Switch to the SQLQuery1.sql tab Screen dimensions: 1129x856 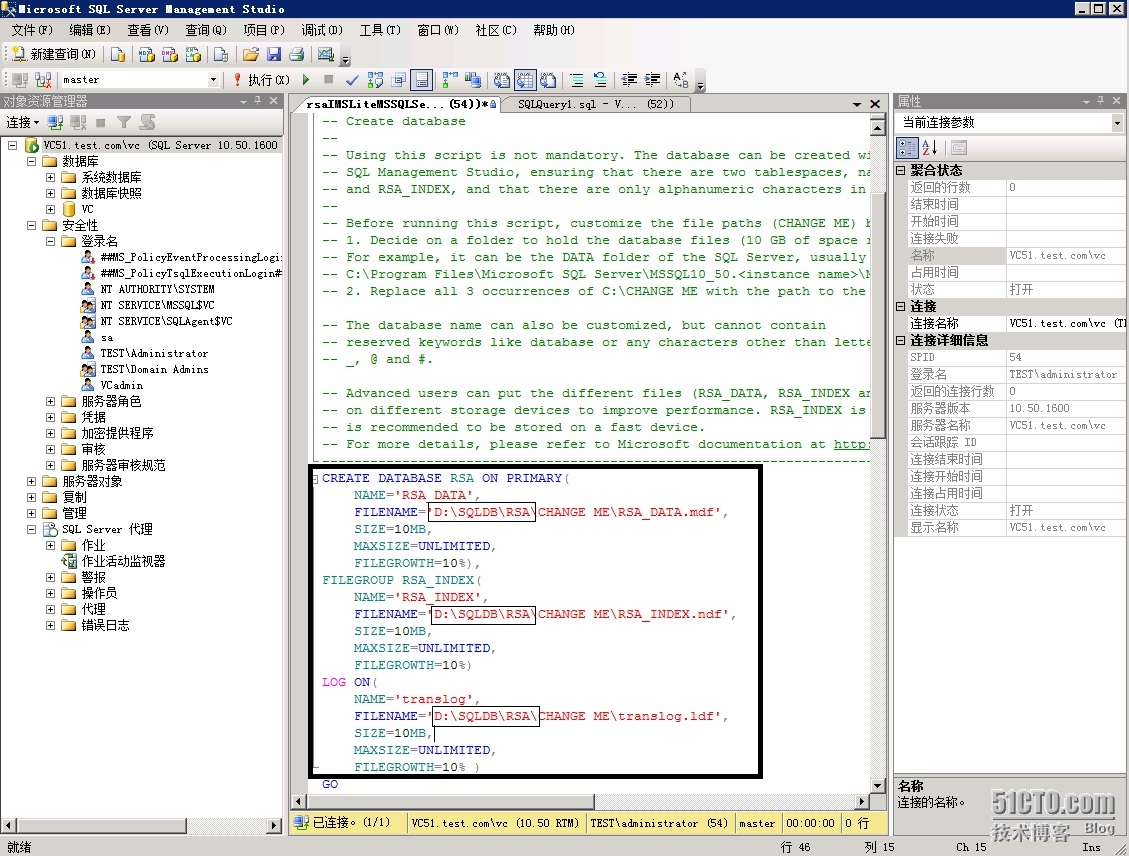coord(595,104)
